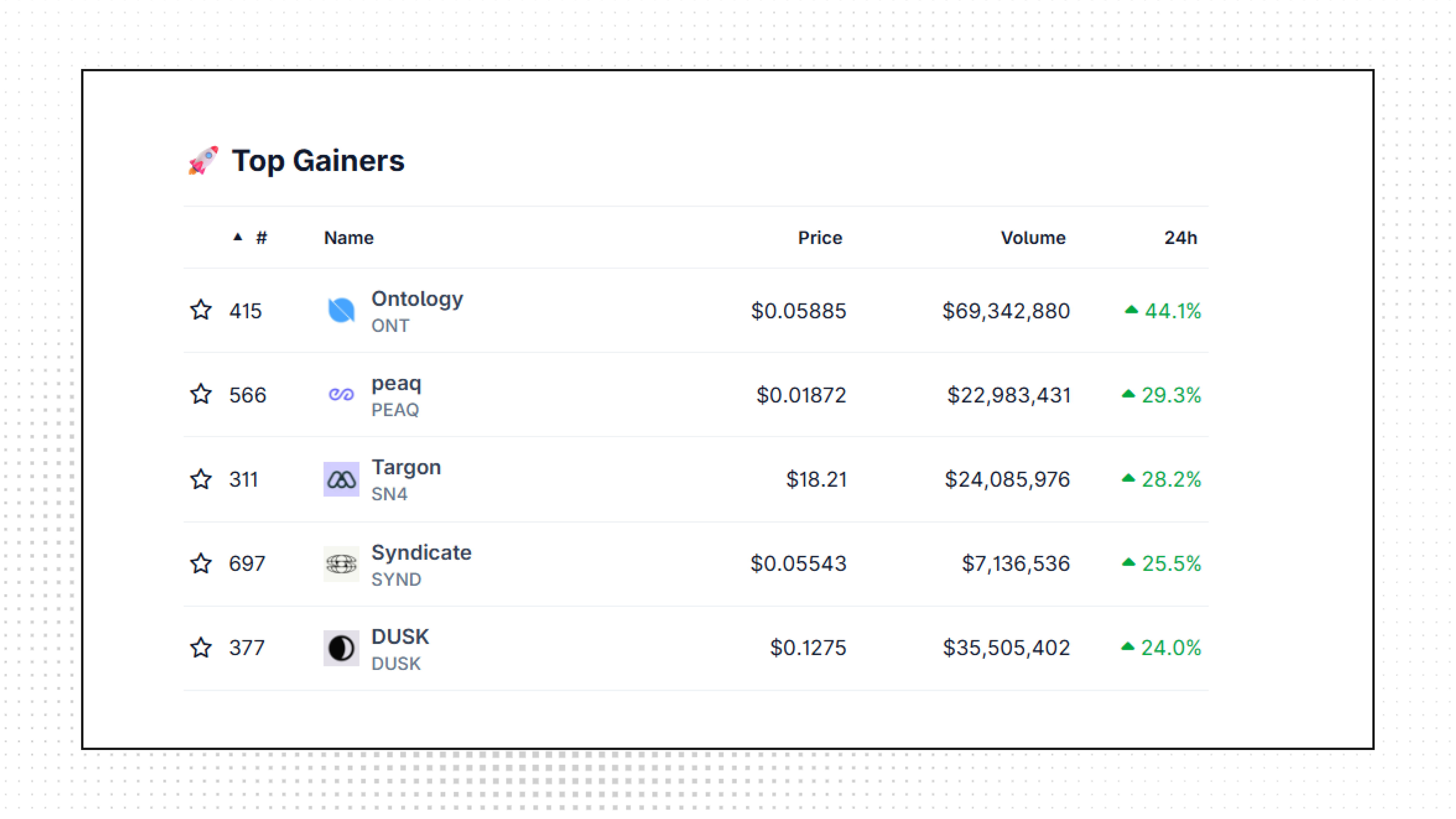Screen dimensions: 1456x819
Task: Click the Ontology coin logo icon
Action: pos(341,310)
